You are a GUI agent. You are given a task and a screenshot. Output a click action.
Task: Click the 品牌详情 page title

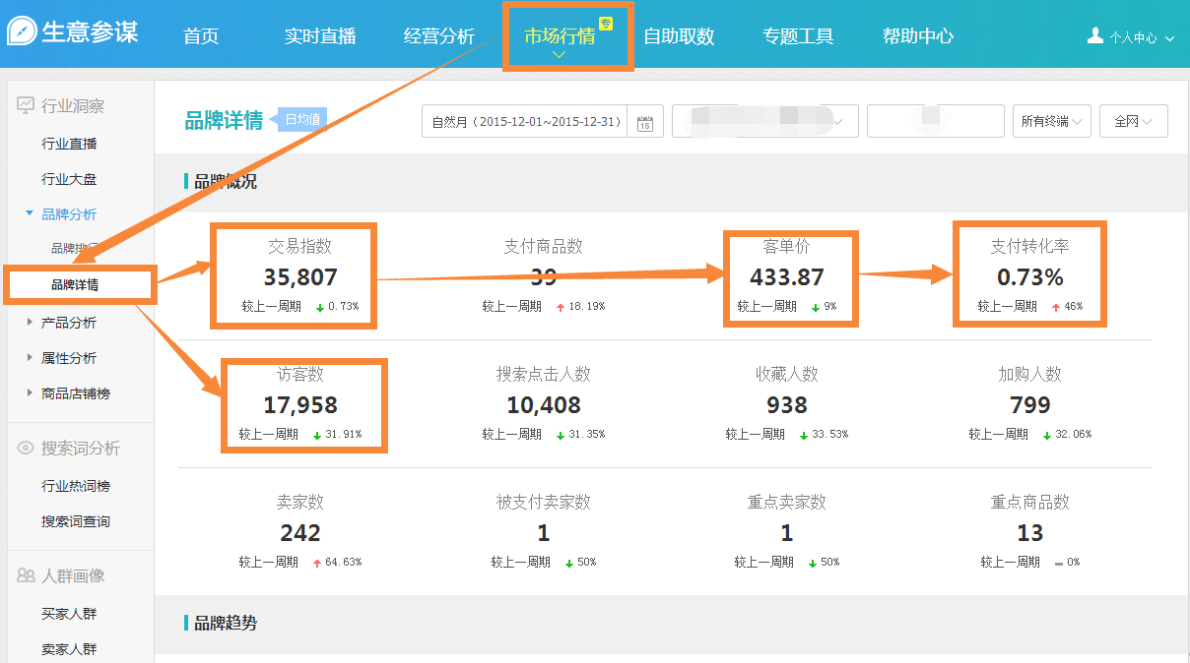pyautogui.click(x=224, y=120)
